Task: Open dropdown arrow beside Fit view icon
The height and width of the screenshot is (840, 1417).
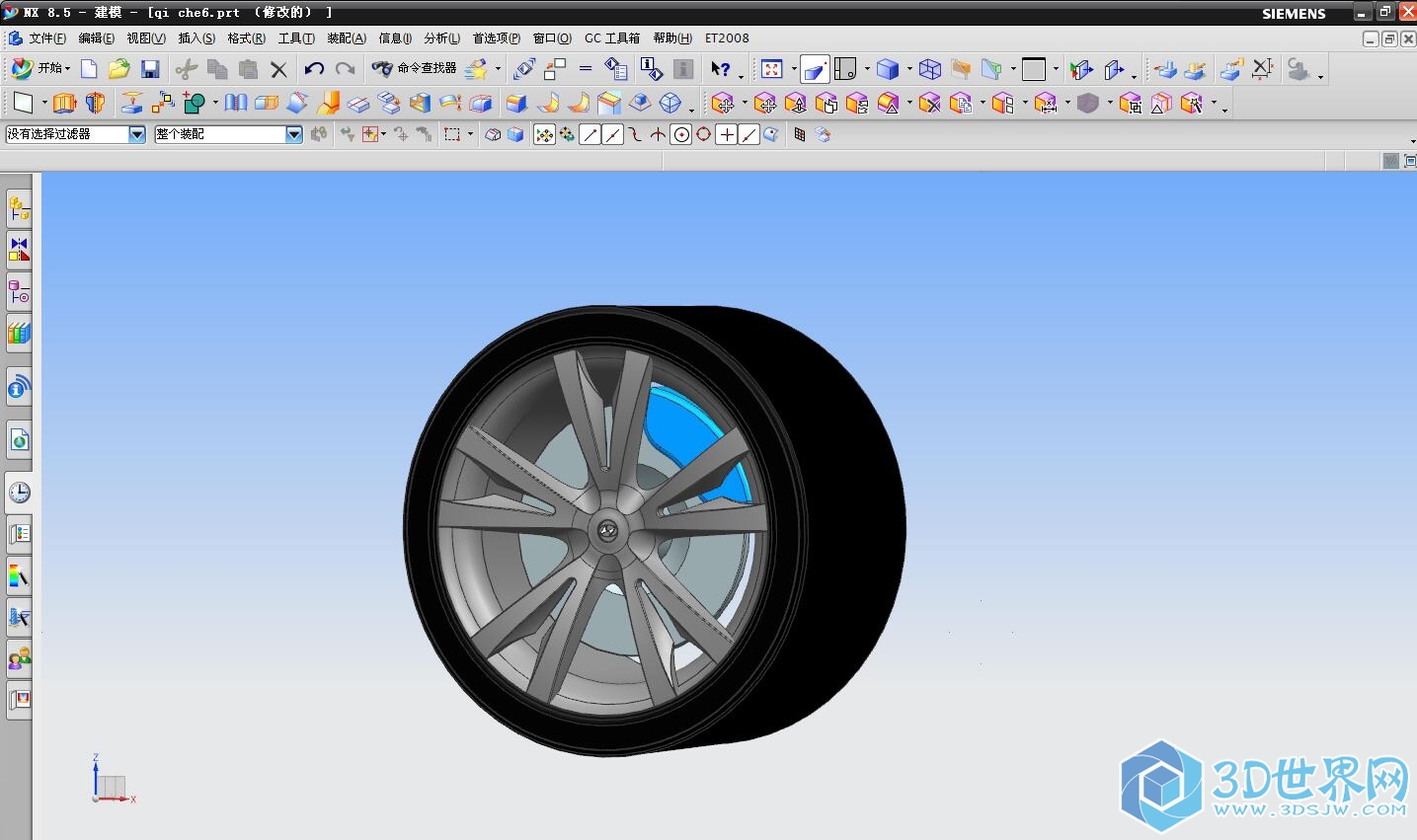Action: click(x=793, y=69)
